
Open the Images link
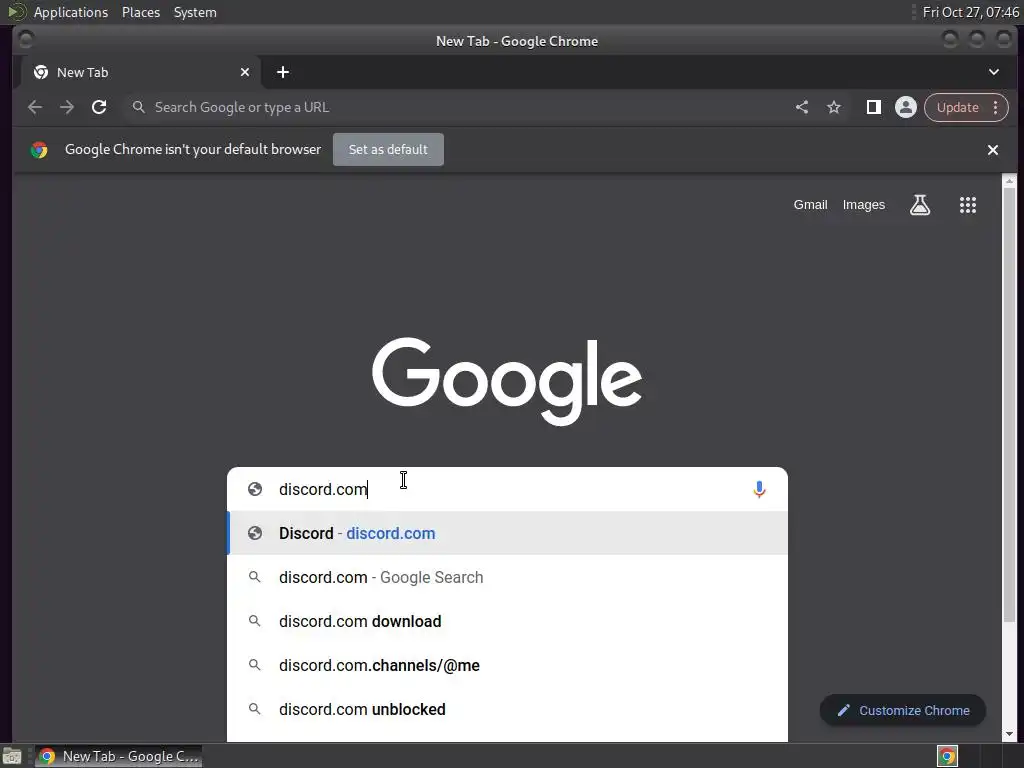863,205
